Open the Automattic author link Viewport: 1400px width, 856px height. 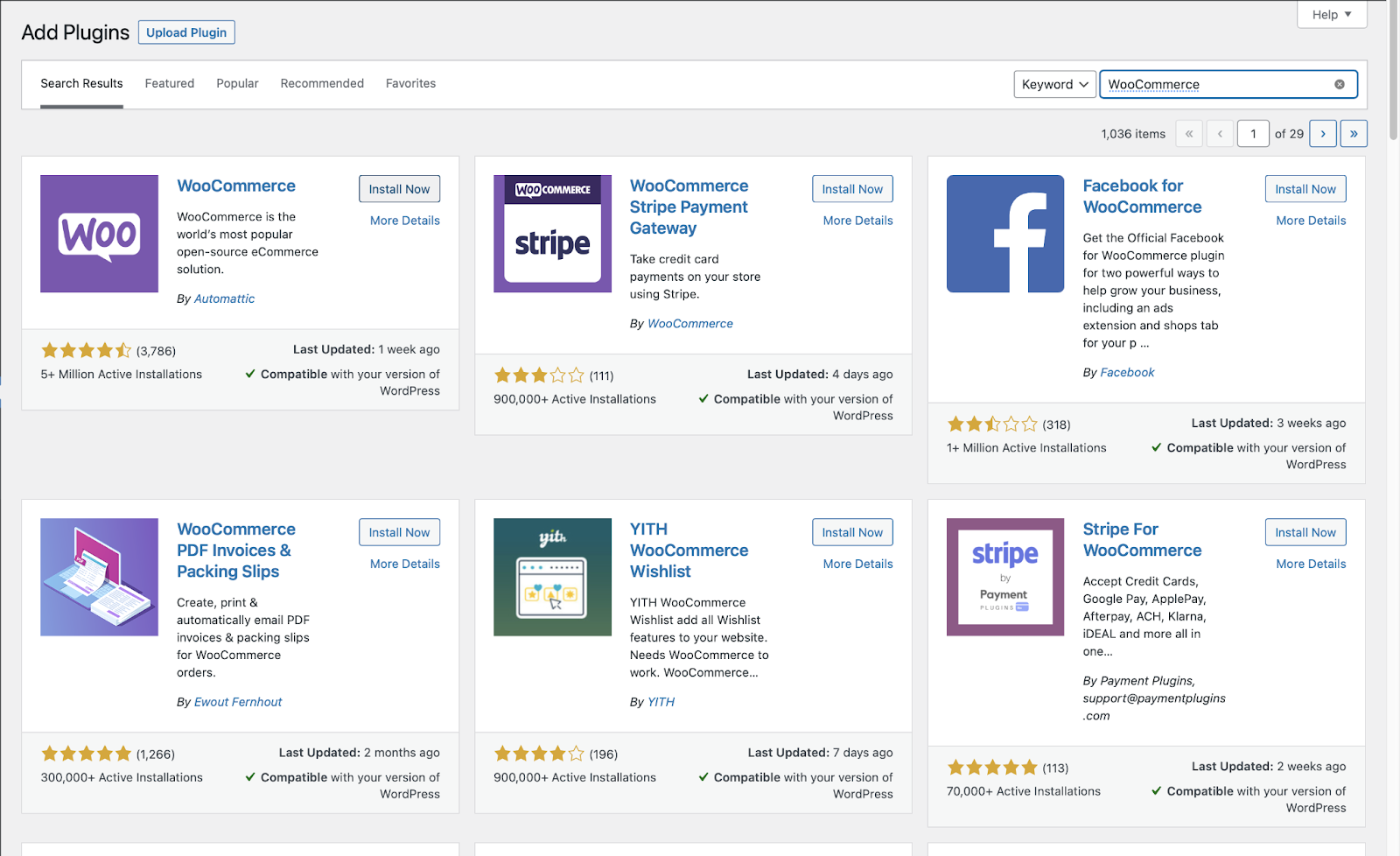point(224,298)
